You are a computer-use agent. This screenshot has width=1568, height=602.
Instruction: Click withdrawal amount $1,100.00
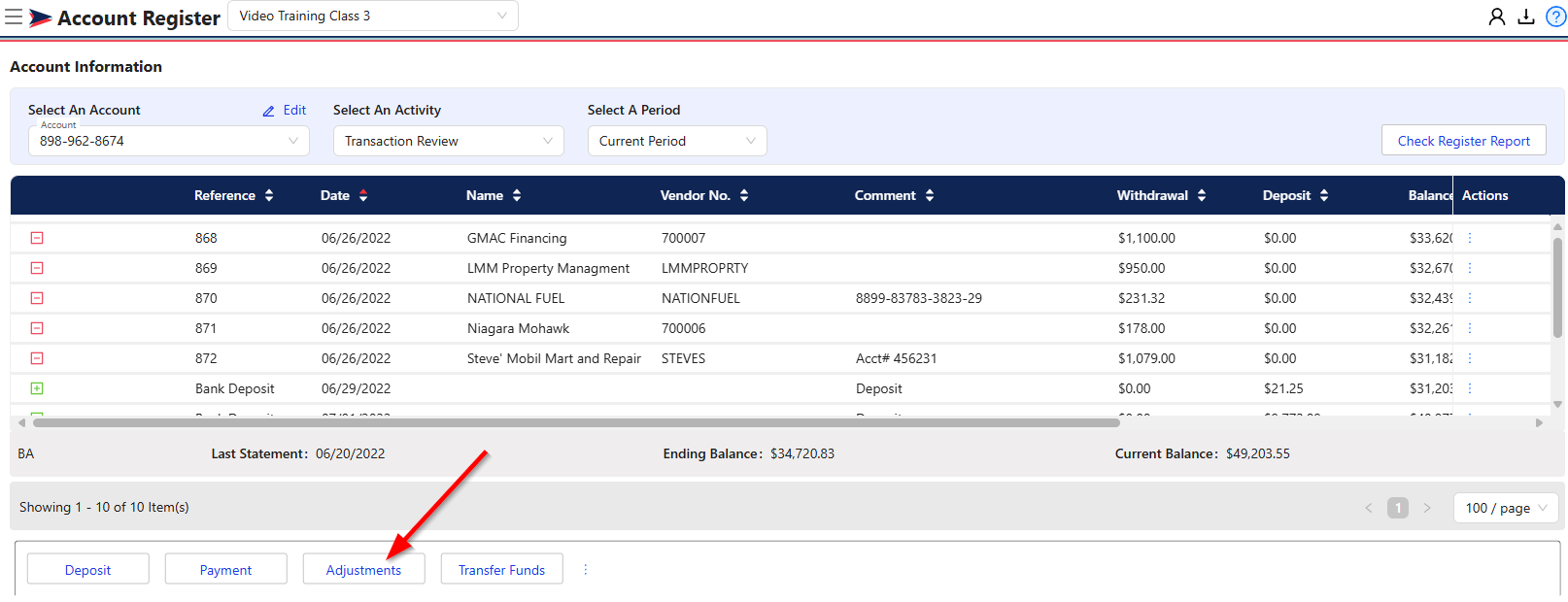pos(1146,238)
